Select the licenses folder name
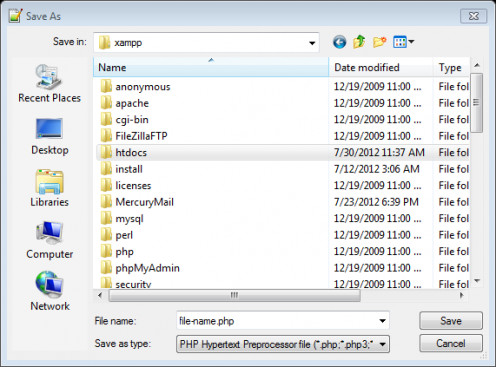496x367 pixels. (x=133, y=185)
